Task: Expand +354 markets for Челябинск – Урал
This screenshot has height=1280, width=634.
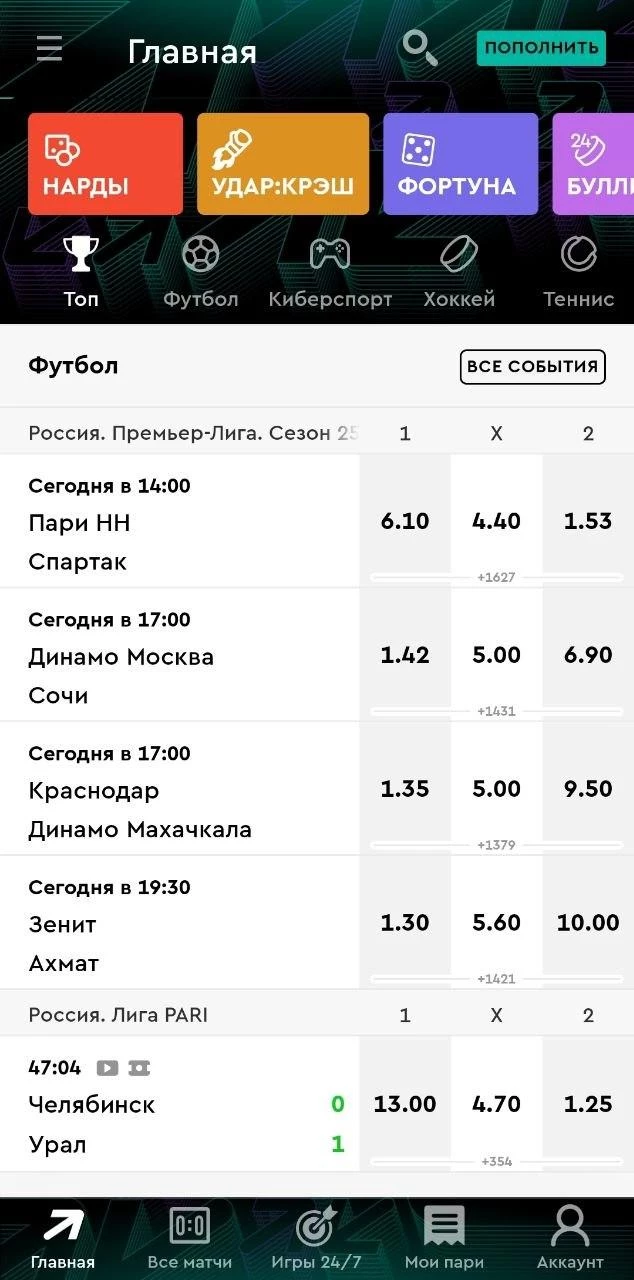Action: coord(496,1162)
